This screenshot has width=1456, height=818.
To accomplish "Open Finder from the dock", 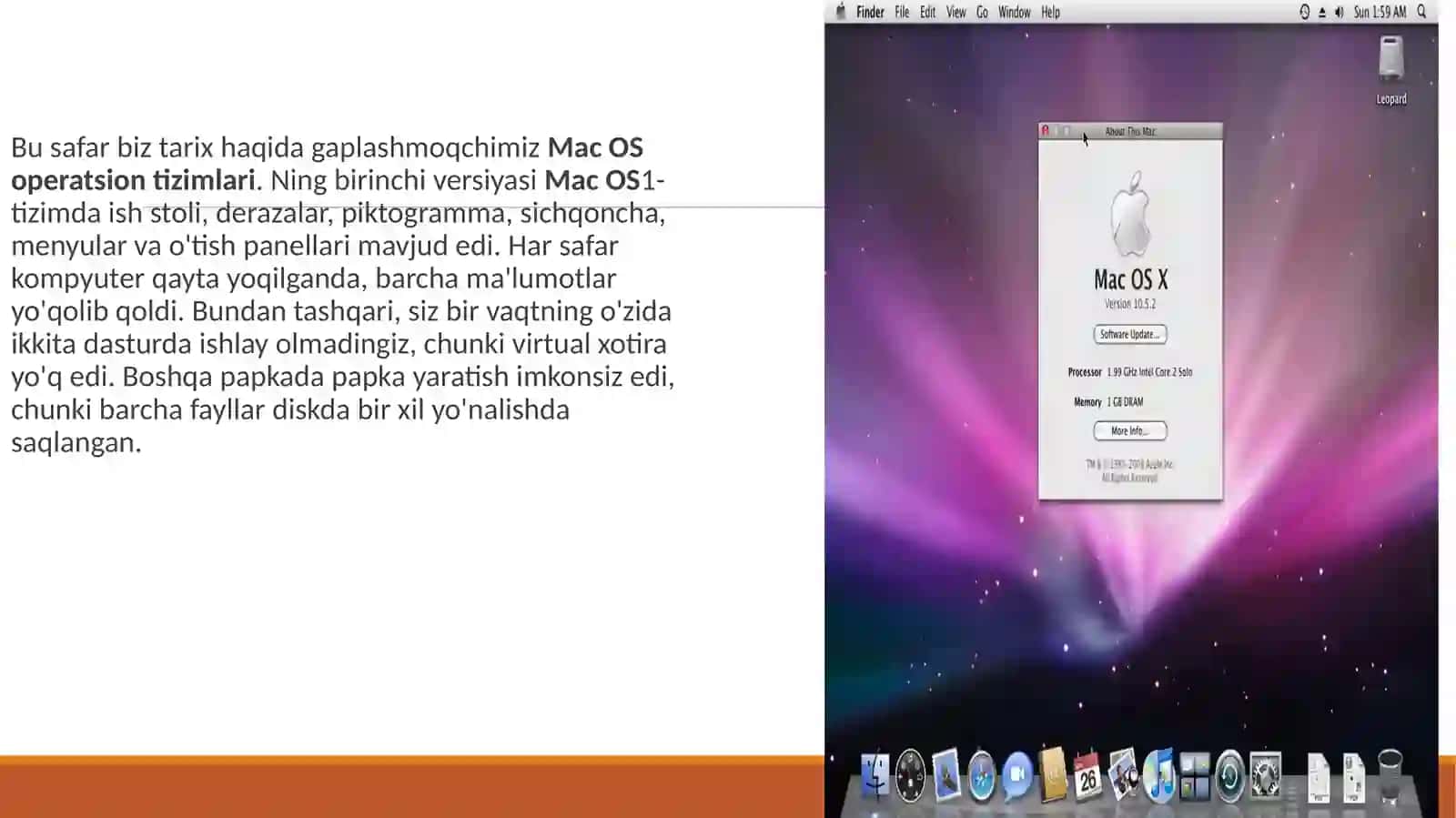I will coord(875,775).
